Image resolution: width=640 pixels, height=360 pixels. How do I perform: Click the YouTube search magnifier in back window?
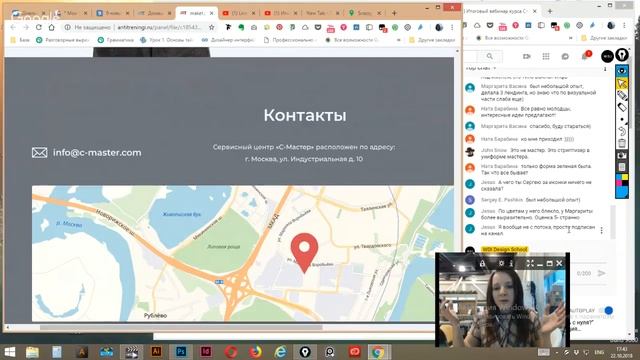click(489, 56)
